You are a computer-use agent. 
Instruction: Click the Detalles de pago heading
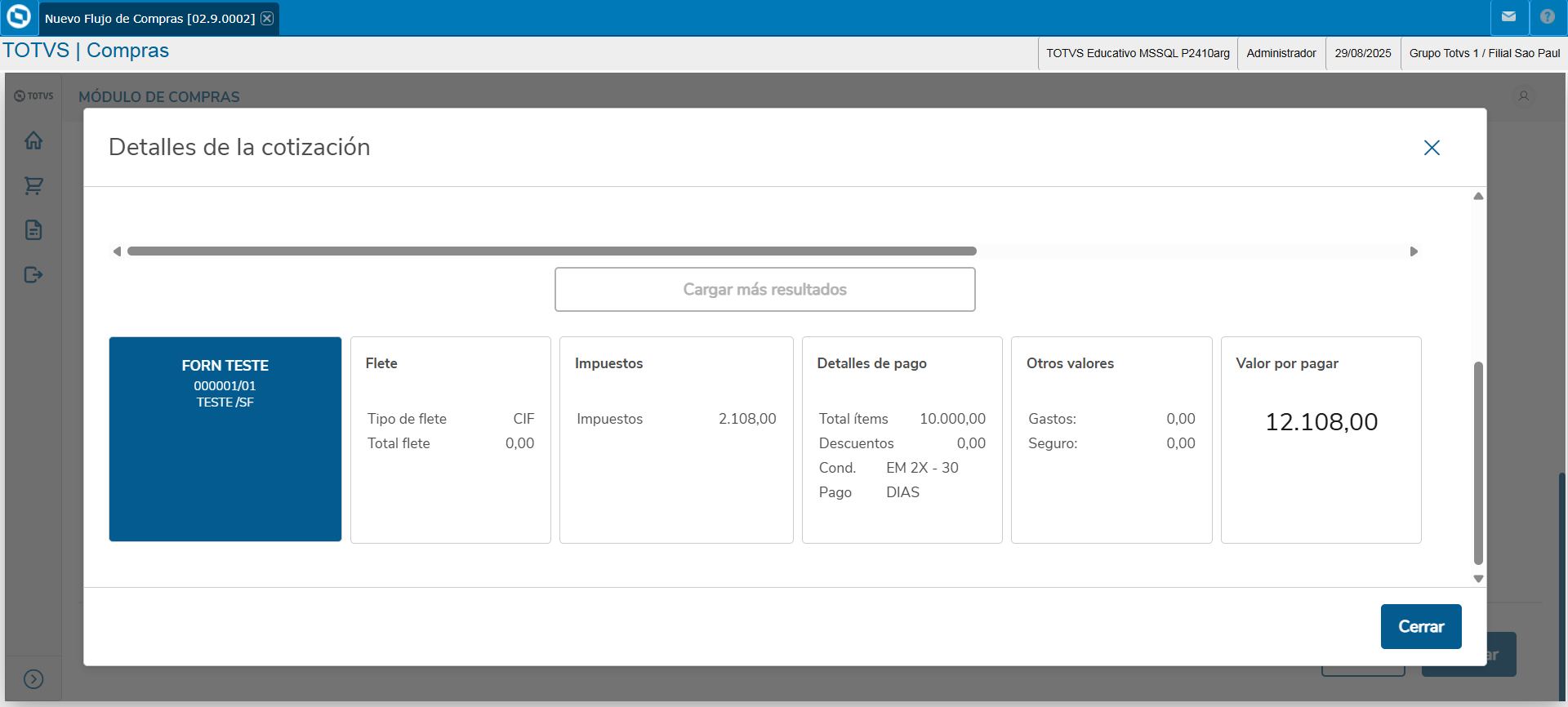[x=871, y=363]
